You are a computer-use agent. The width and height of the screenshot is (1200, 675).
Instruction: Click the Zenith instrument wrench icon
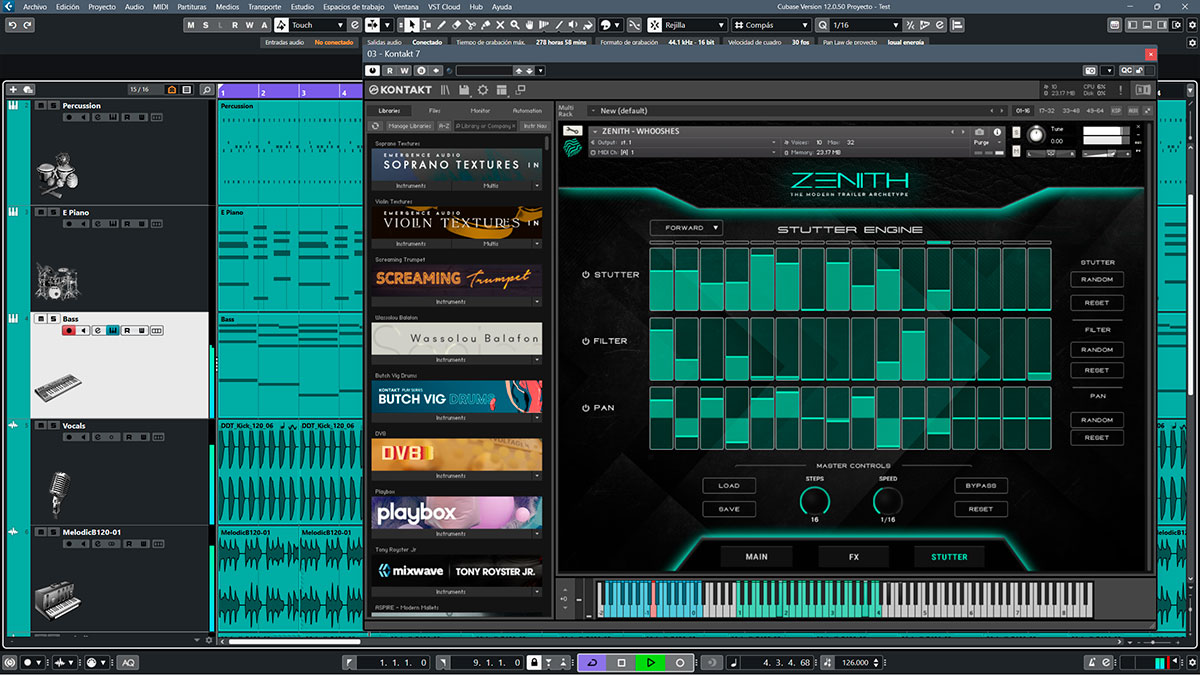coord(572,129)
